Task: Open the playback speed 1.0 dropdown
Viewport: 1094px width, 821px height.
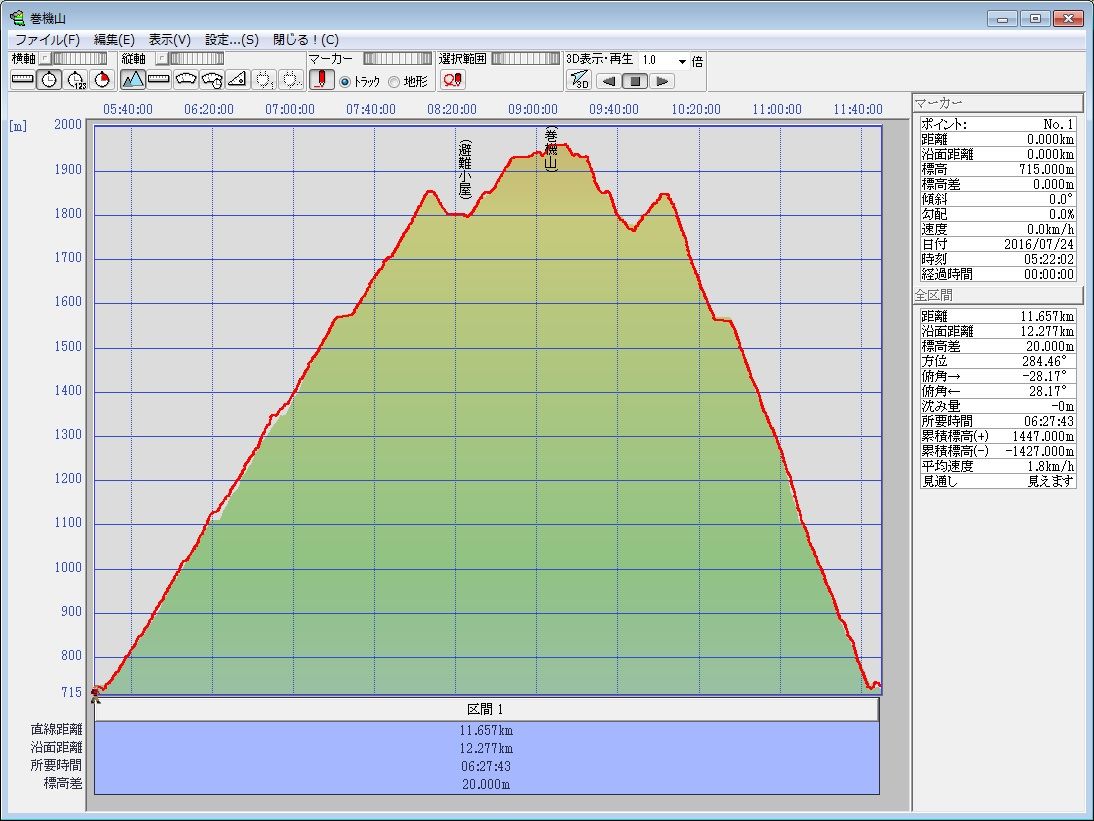Action: pyautogui.click(x=682, y=61)
